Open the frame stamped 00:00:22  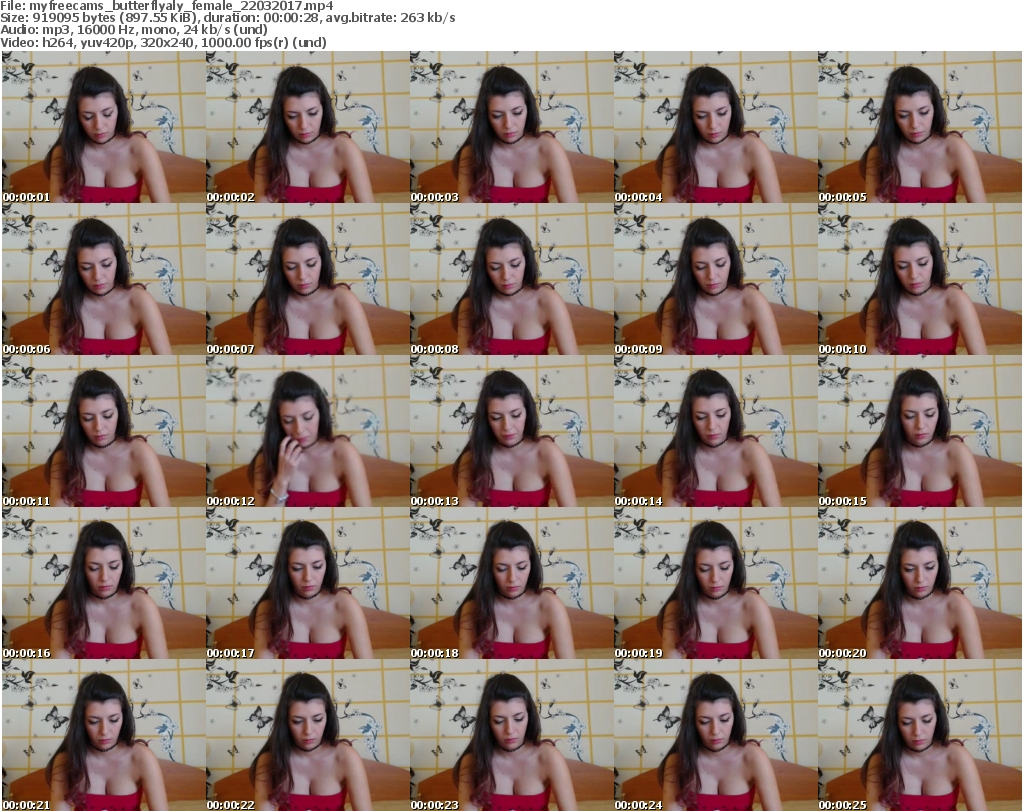308,735
